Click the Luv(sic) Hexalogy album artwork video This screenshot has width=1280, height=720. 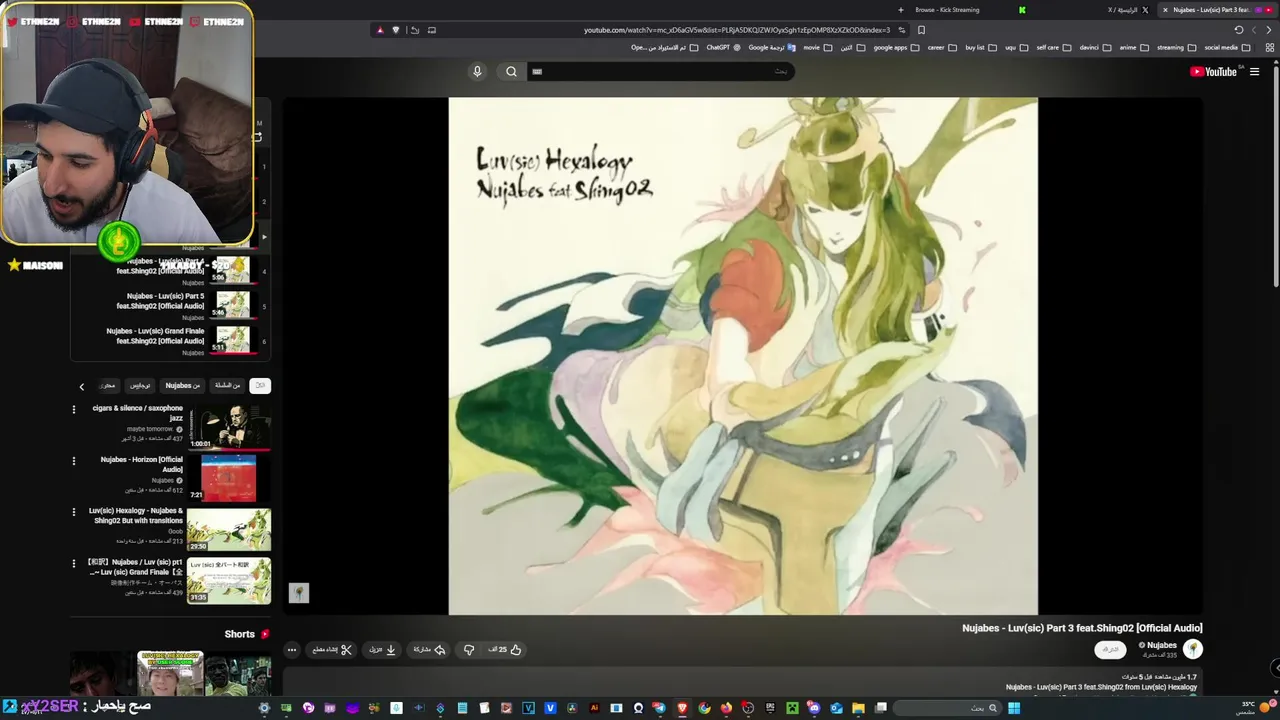pyautogui.click(x=743, y=356)
